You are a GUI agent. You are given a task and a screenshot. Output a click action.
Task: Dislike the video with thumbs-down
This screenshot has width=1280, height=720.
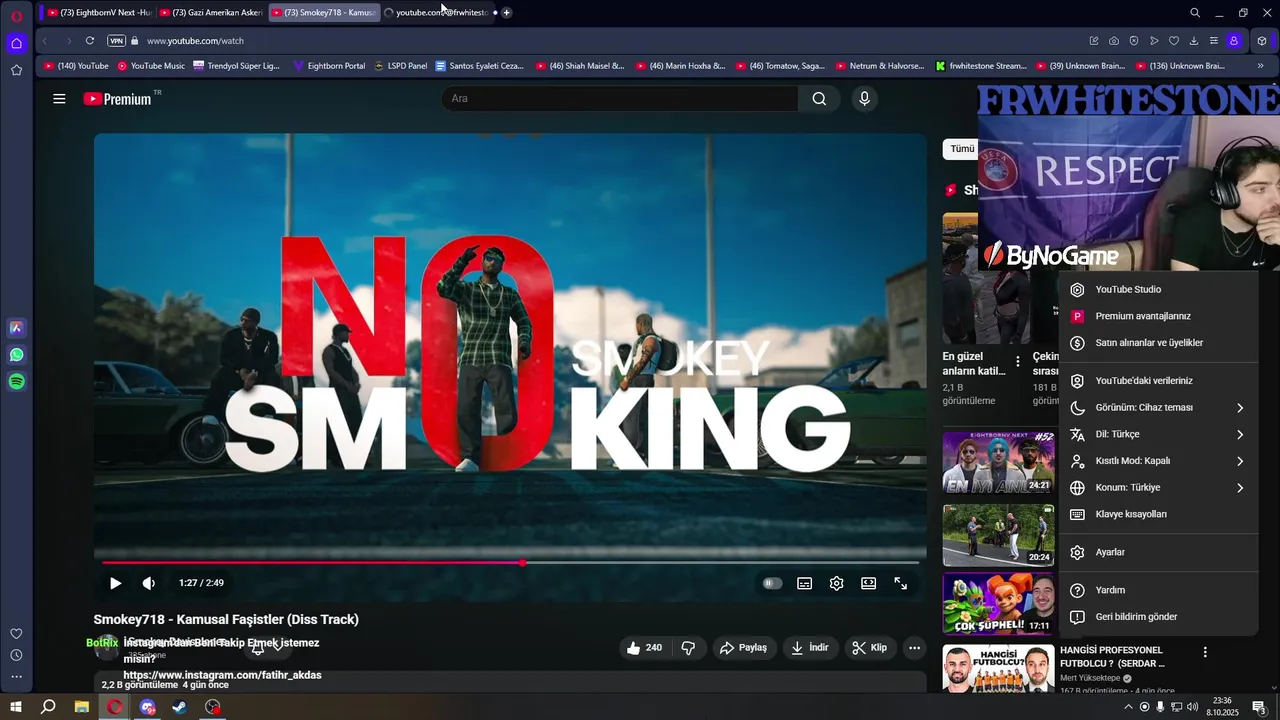688,648
